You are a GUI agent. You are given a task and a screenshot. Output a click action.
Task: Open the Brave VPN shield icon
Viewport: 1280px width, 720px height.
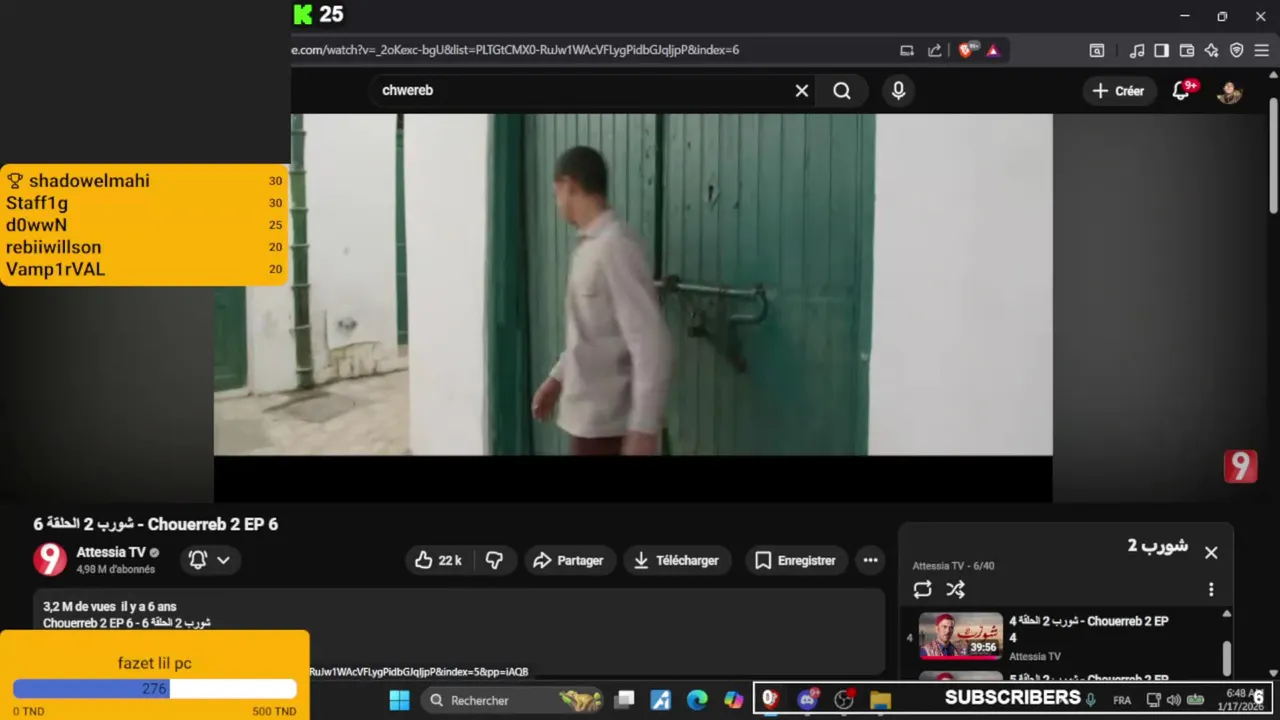coord(1236,50)
